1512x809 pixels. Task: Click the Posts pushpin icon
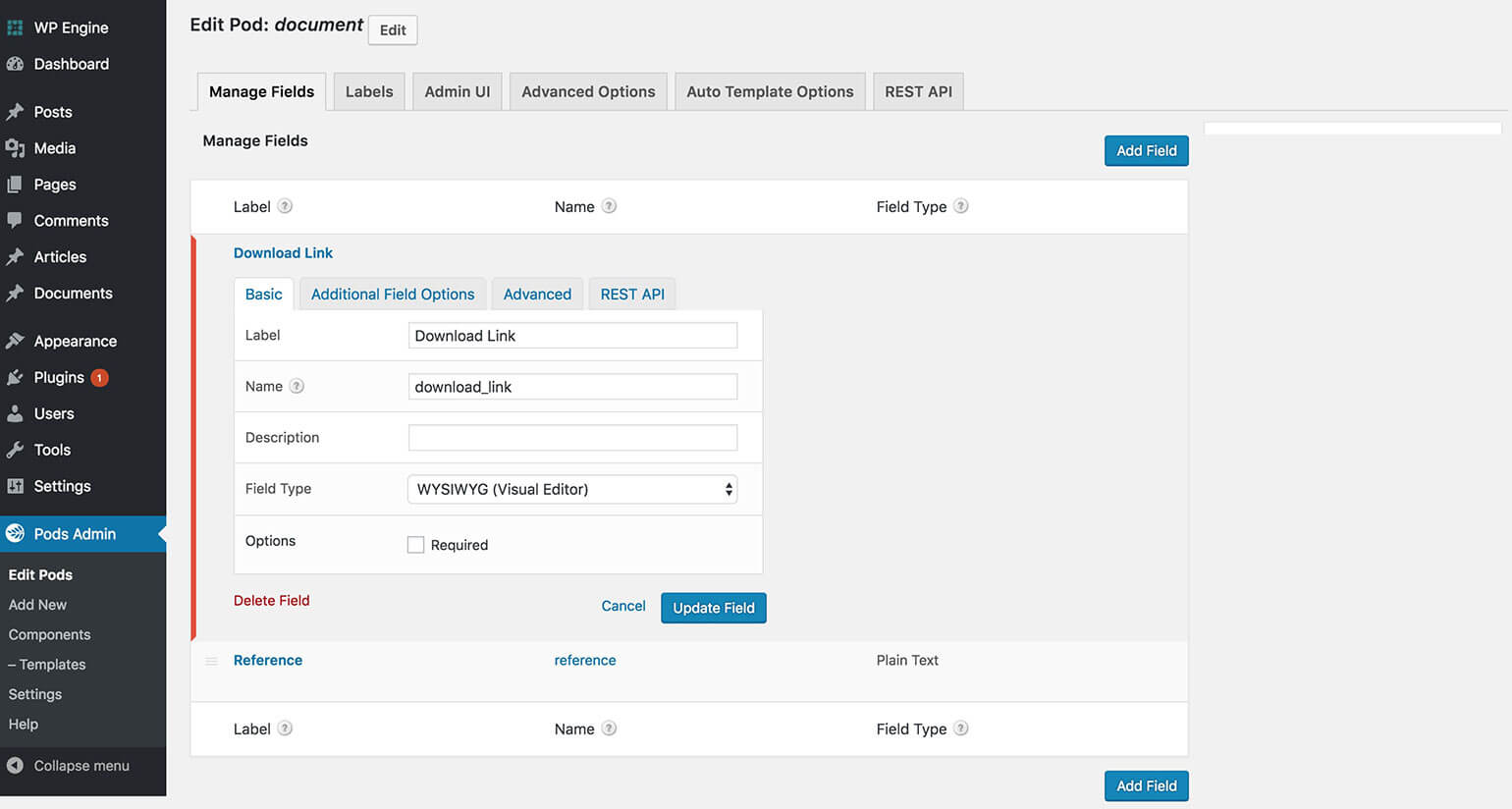[15, 112]
